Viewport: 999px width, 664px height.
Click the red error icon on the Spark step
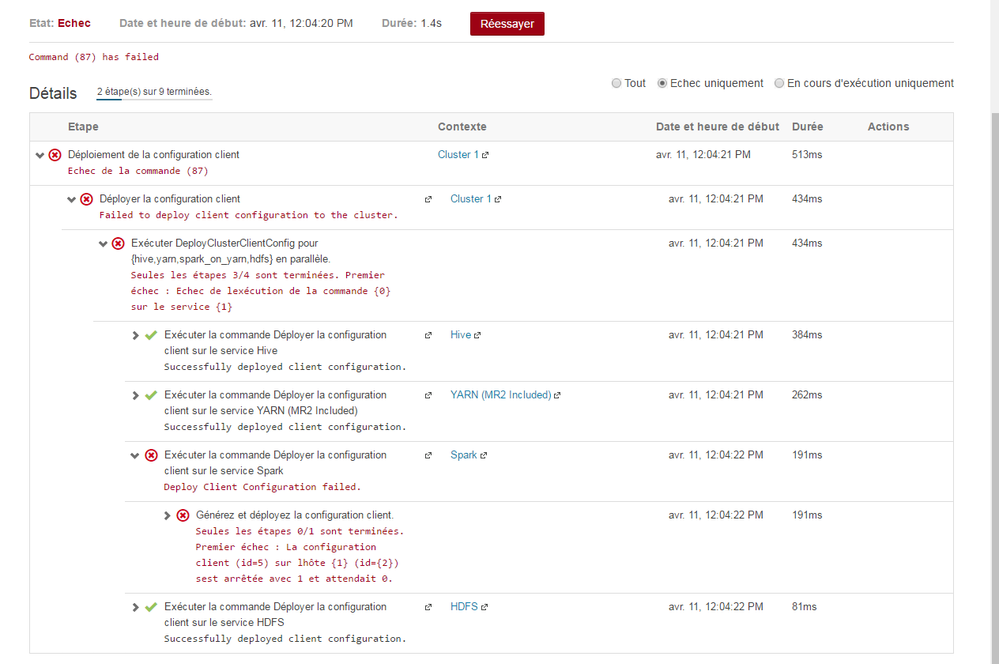click(151, 455)
